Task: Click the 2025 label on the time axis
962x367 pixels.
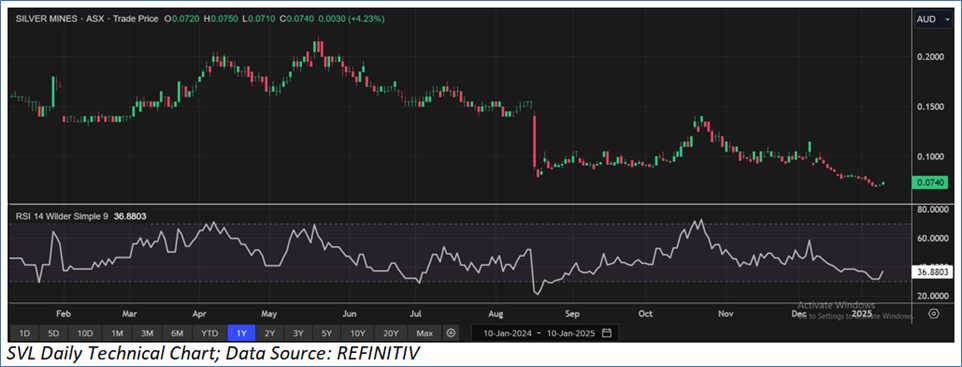Action: (x=862, y=313)
